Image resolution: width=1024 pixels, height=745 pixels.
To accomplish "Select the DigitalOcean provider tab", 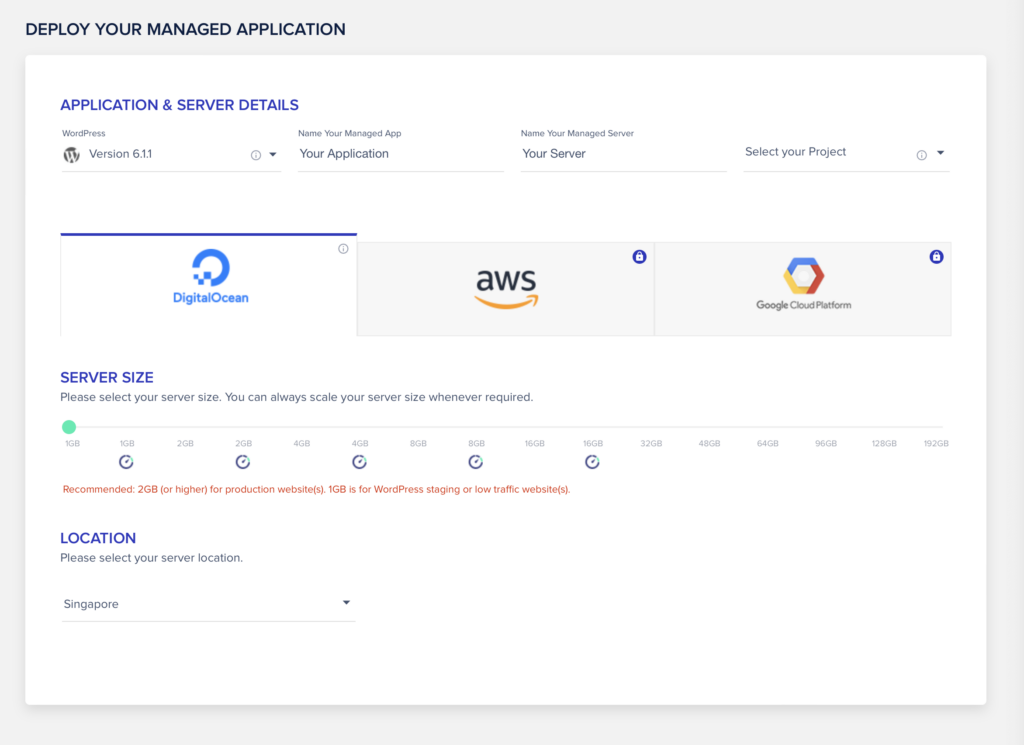I will 209,285.
